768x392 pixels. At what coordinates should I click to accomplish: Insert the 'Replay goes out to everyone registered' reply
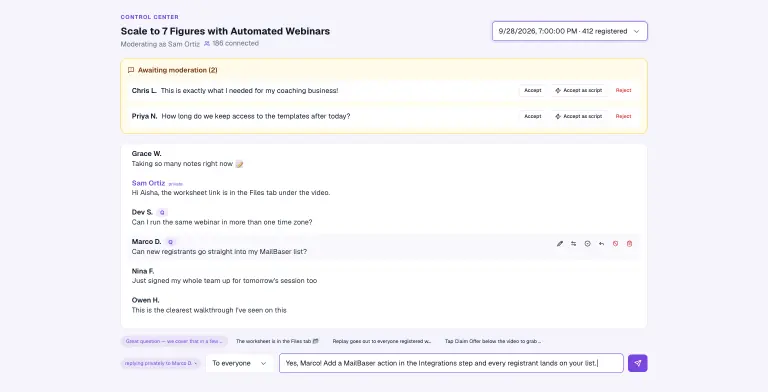pos(382,341)
